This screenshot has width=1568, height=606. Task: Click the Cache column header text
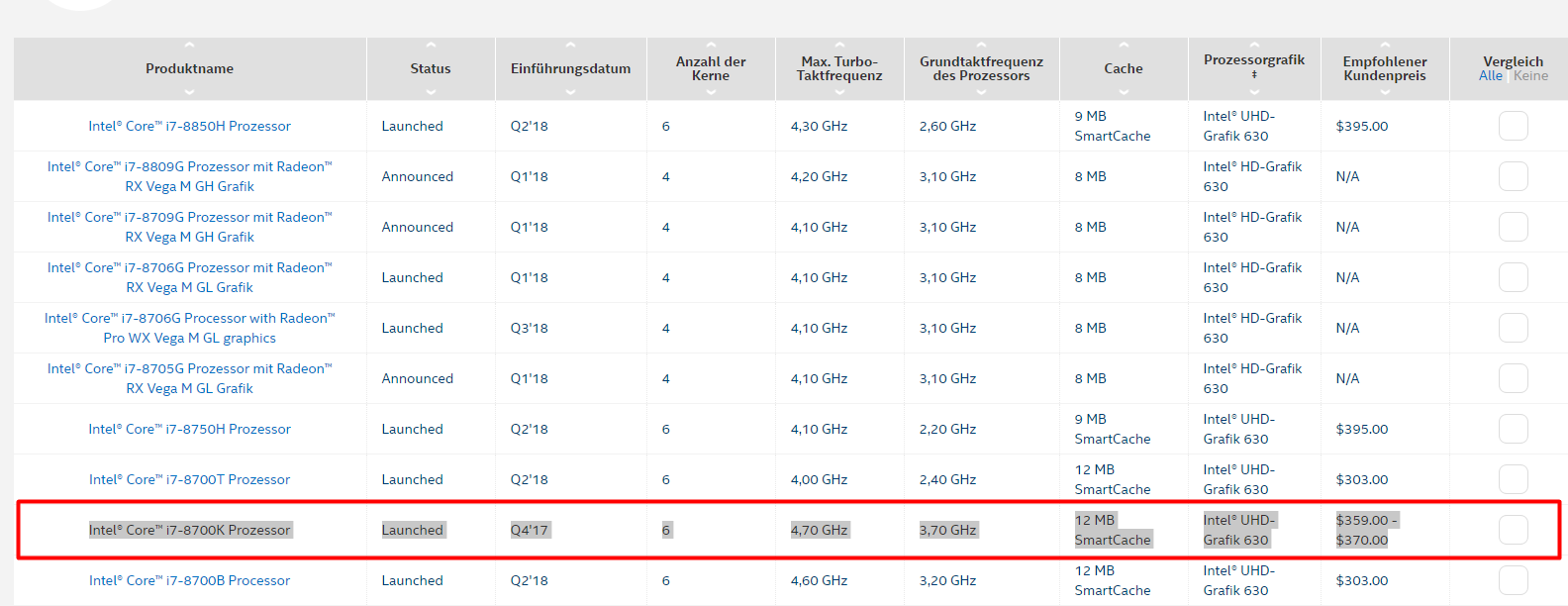[x=1124, y=68]
